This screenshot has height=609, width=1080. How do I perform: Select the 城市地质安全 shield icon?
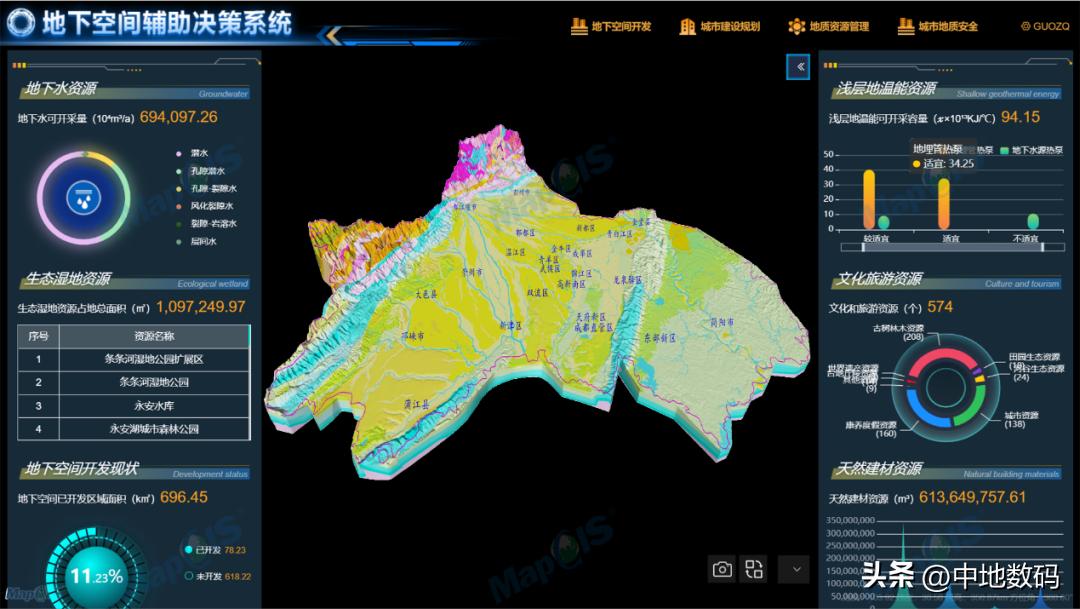tap(904, 27)
